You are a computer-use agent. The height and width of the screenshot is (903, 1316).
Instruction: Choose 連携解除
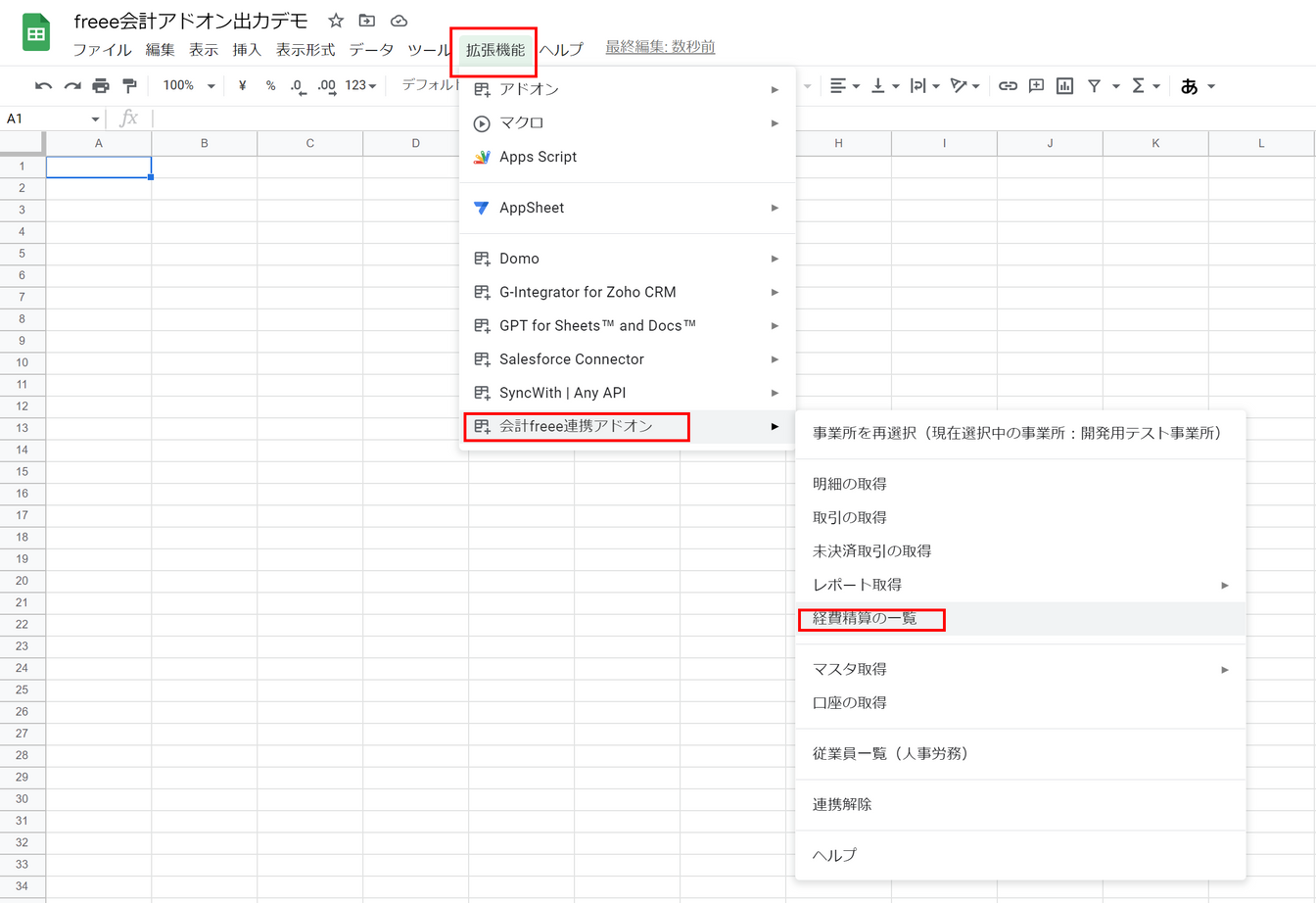click(x=1020, y=805)
